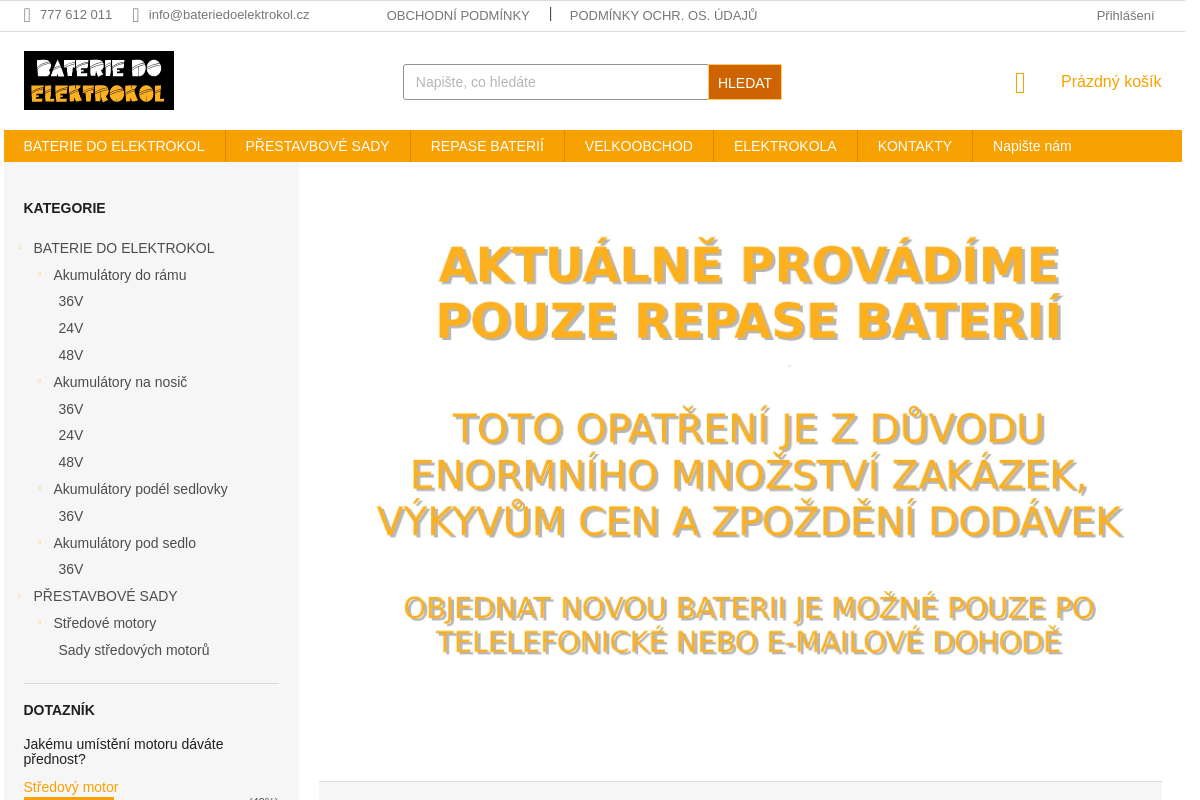Click the envelope icon beside the email address
Screen dimensions: 1200x800
coord(136,15)
